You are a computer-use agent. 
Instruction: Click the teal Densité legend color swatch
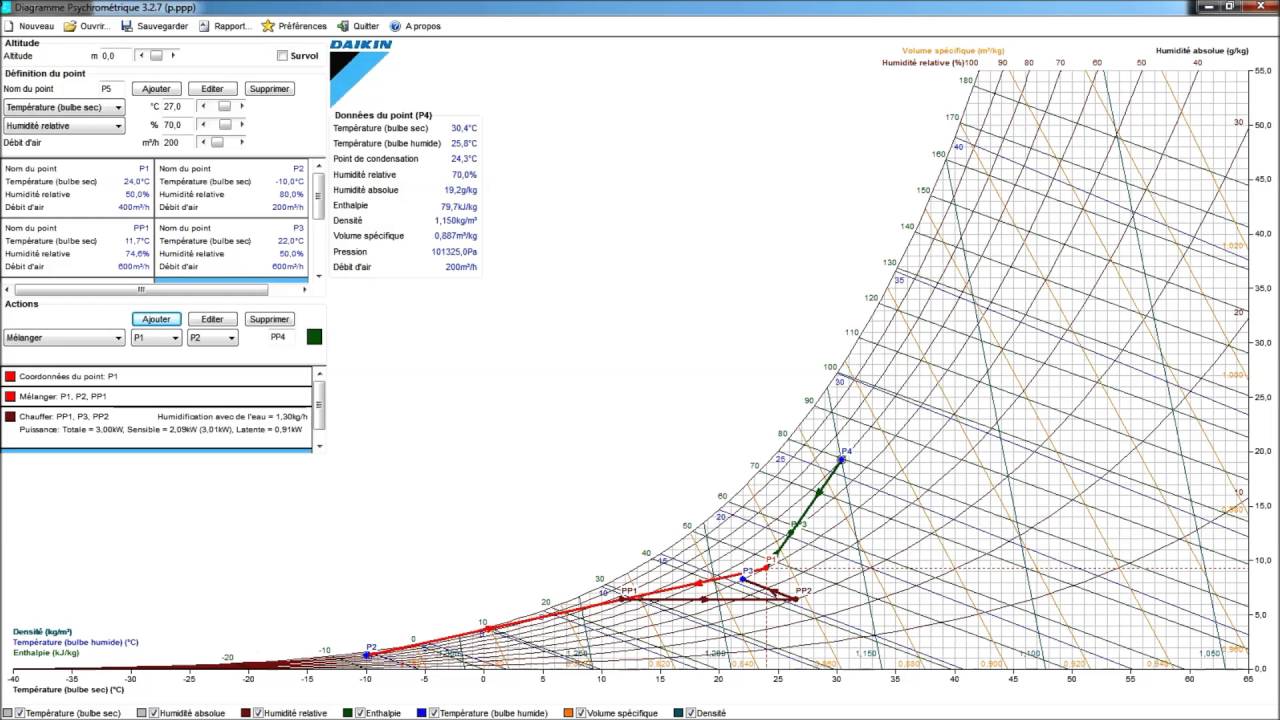click(x=679, y=713)
